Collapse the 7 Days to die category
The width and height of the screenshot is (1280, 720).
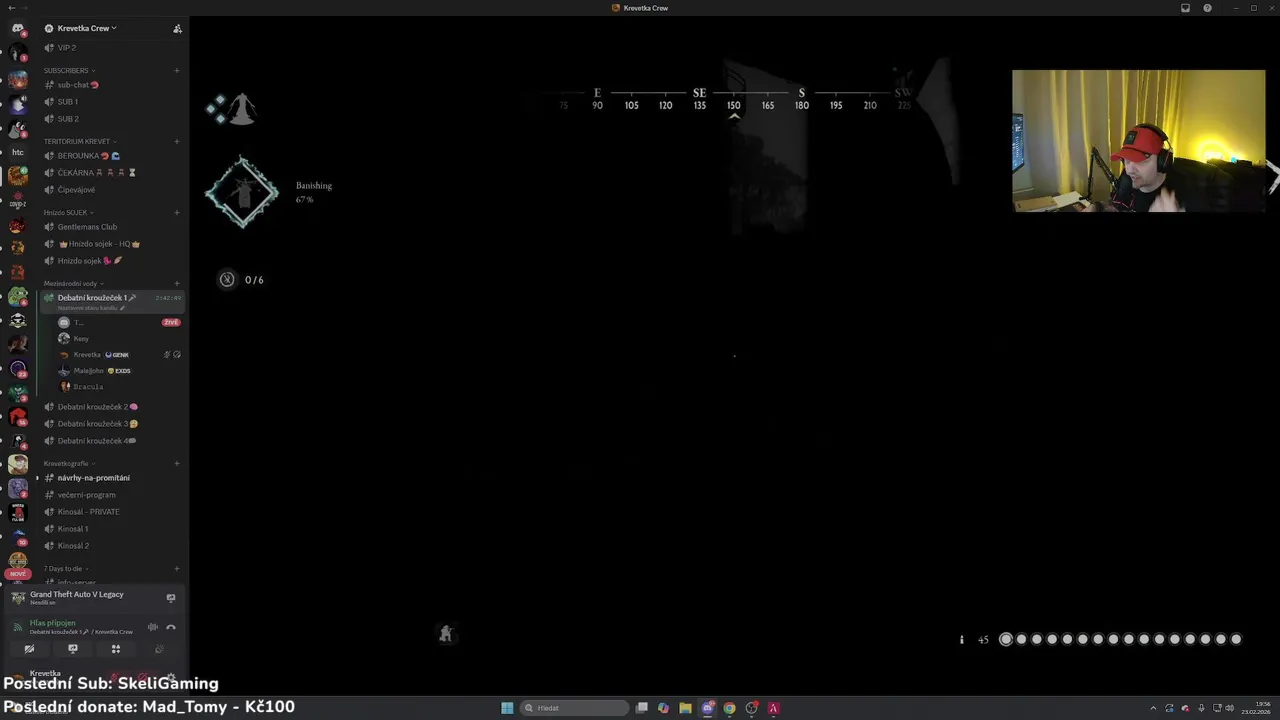click(x=66, y=568)
